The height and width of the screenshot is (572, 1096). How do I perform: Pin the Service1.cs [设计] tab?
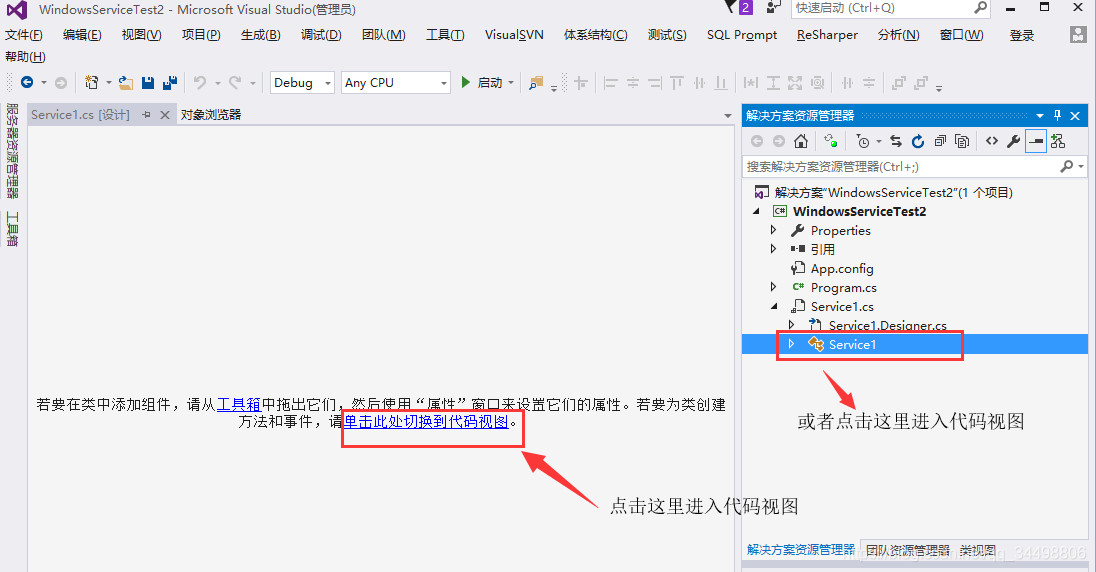[x=146, y=115]
